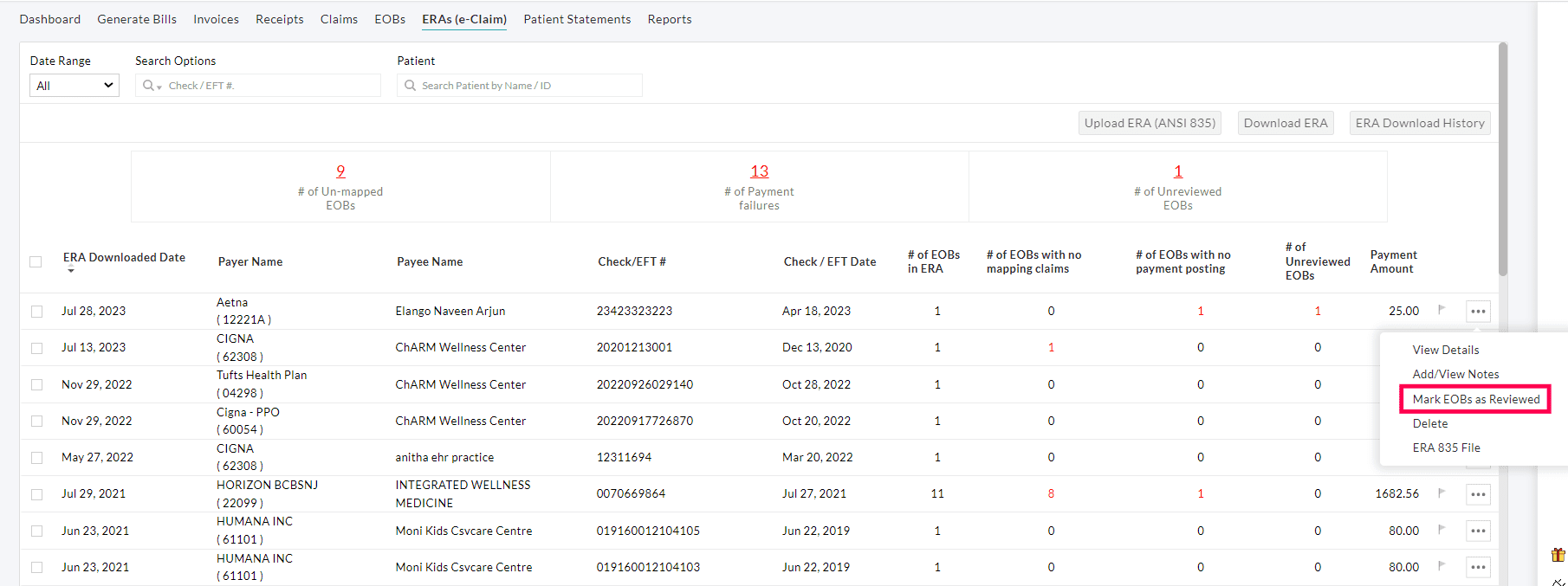Screen dimensions: 1568x586
Task: Click the gift icon at right edge
Action: (1558, 555)
